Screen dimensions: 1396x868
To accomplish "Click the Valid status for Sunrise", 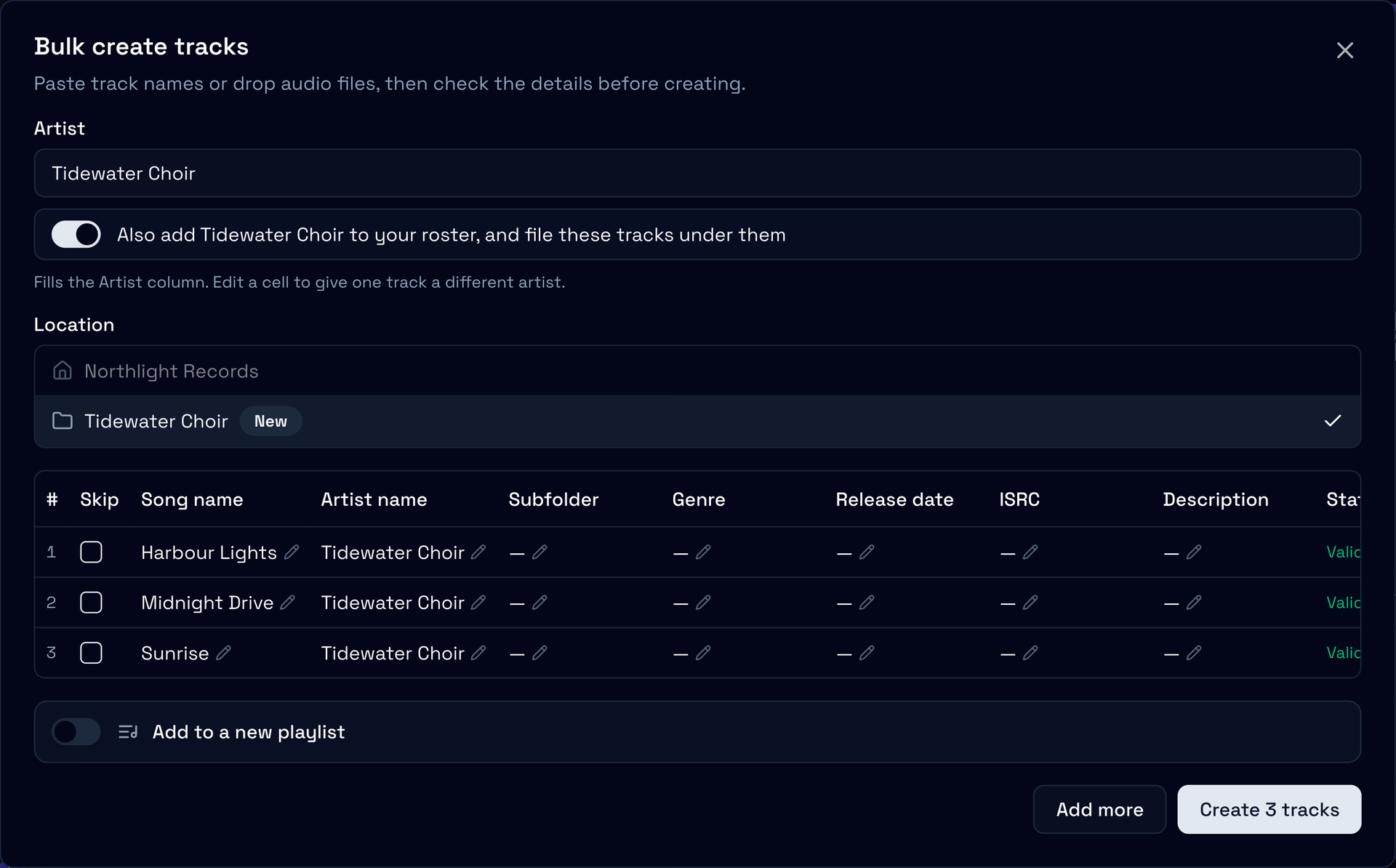I will click(x=1343, y=653).
